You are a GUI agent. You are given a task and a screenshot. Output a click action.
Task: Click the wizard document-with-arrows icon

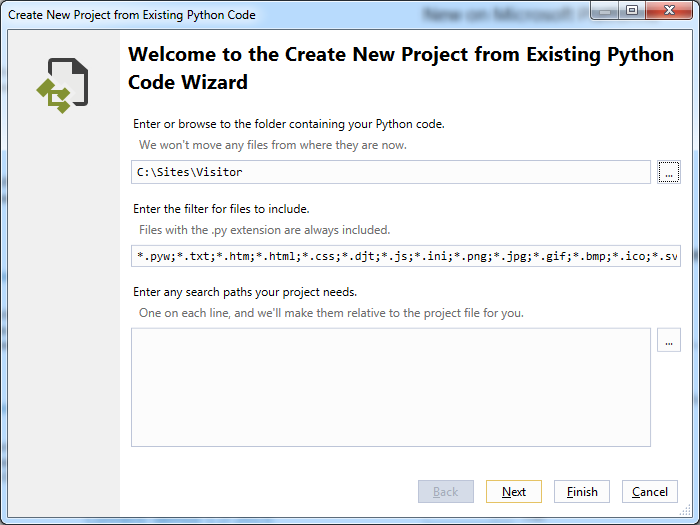[x=62, y=85]
